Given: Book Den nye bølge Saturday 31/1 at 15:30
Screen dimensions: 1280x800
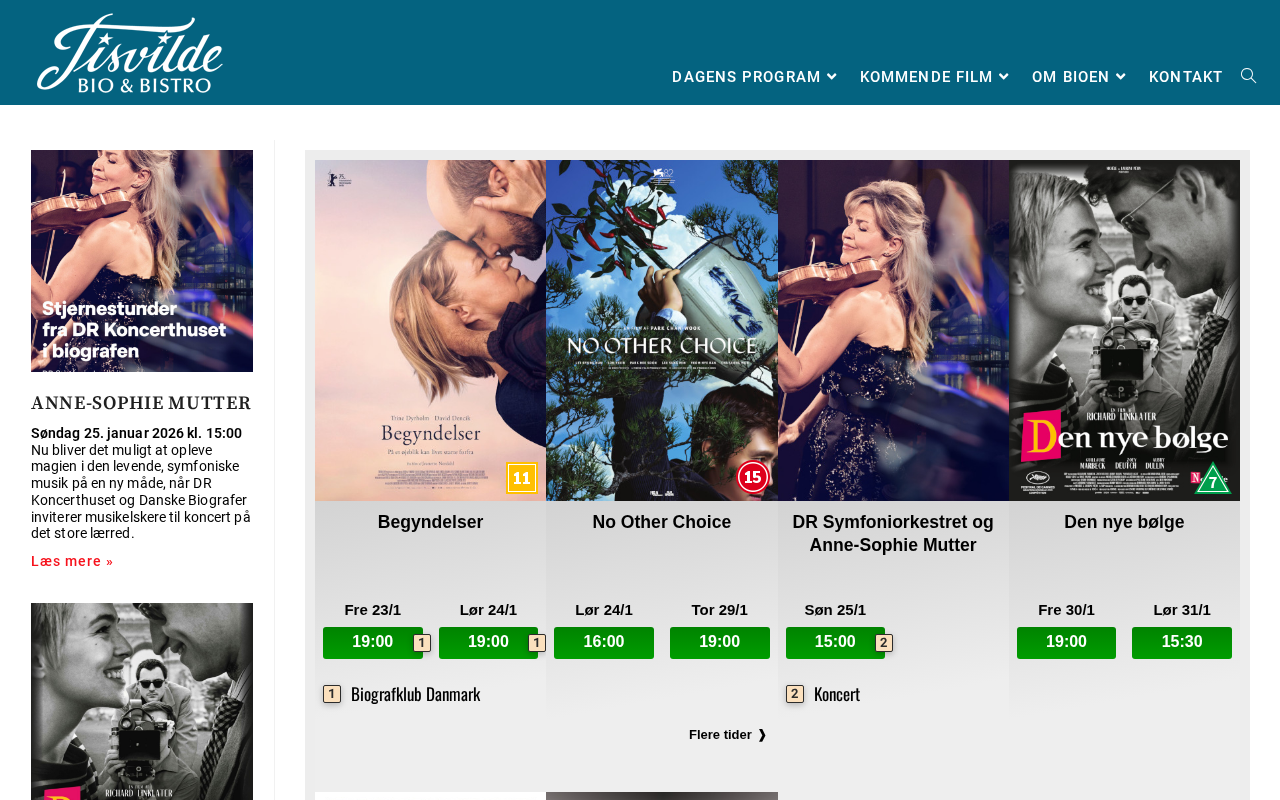Looking at the screenshot, I should [1182, 643].
